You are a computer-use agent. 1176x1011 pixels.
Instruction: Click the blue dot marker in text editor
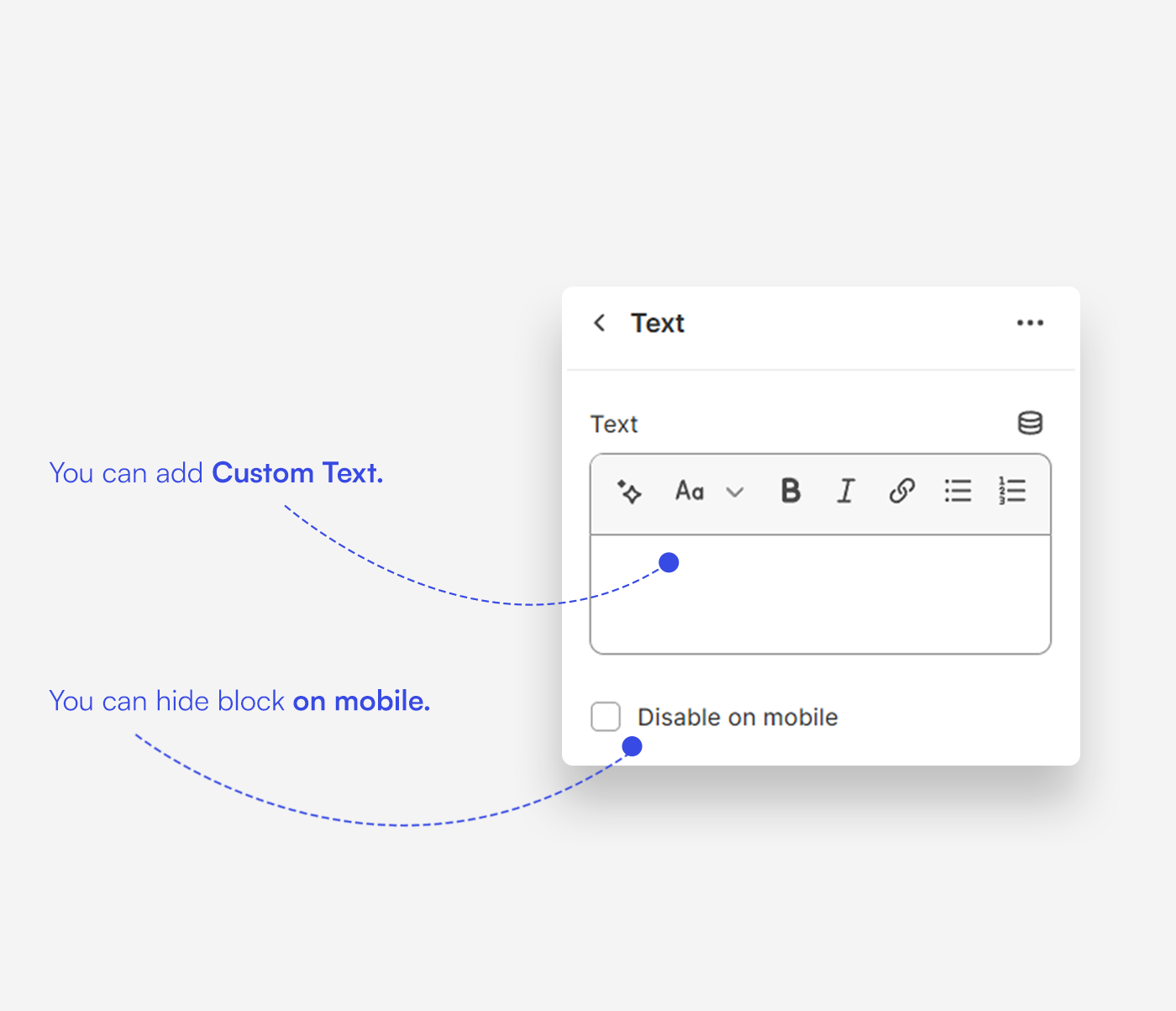click(x=669, y=562)
